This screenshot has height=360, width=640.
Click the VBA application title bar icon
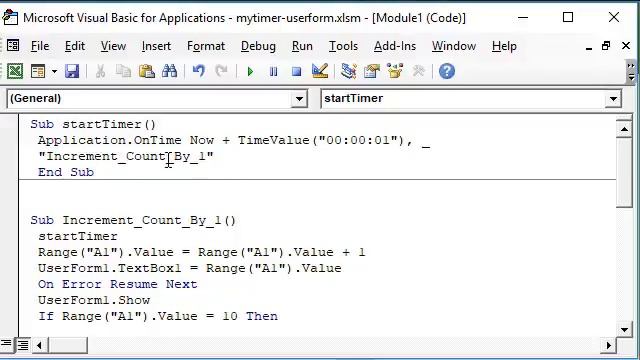tap(10, 18)
